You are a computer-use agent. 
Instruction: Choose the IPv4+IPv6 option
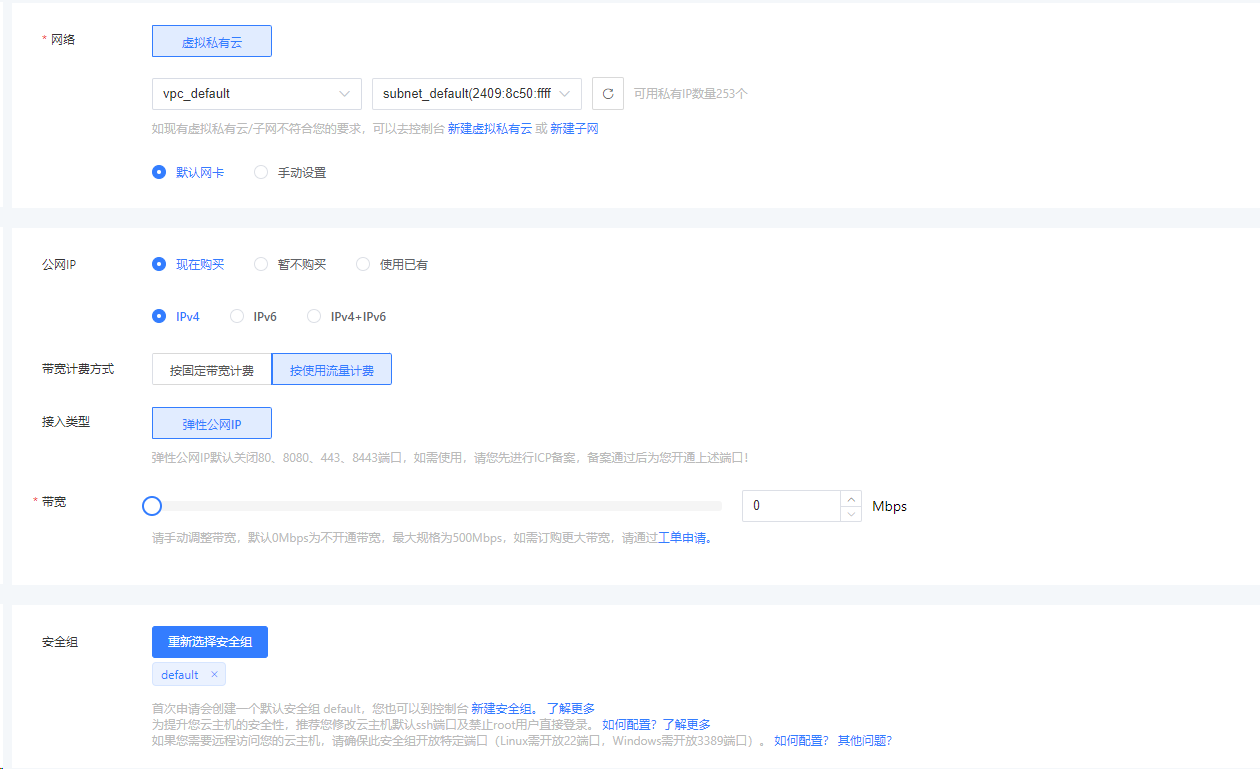(314, 317)
